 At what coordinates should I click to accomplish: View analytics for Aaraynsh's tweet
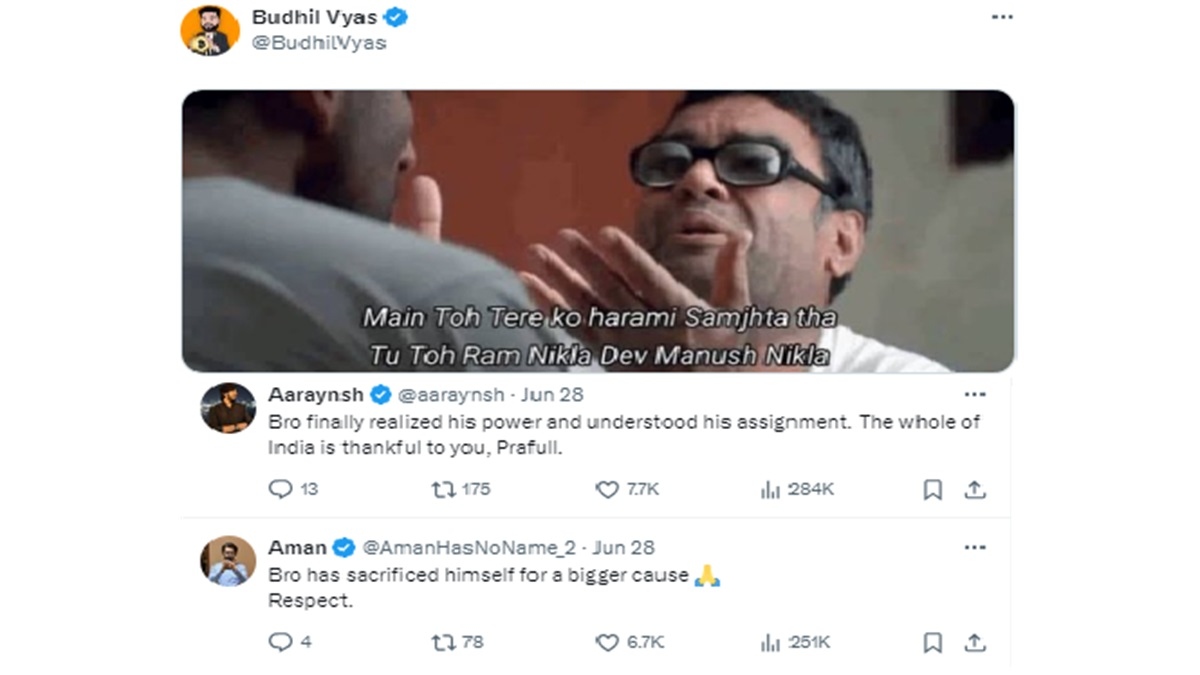[770, 489]
